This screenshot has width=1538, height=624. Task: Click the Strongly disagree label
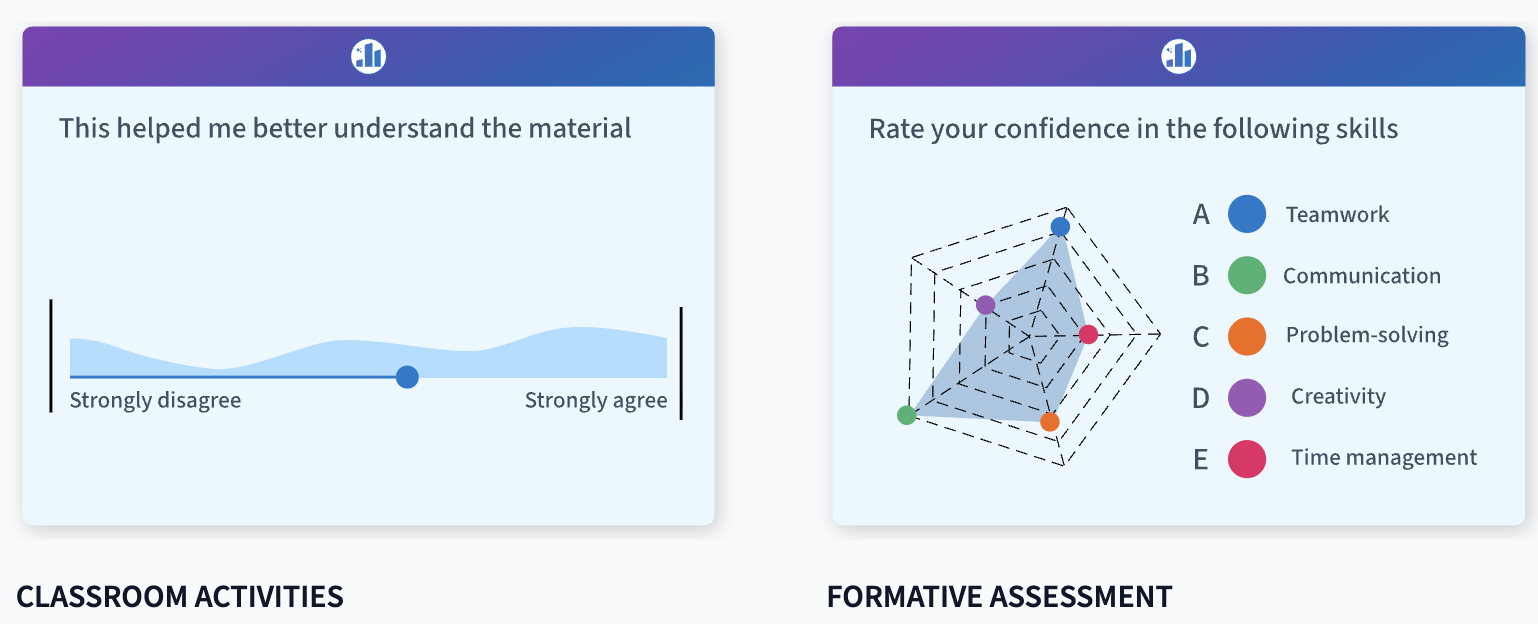tap(155, 401)
